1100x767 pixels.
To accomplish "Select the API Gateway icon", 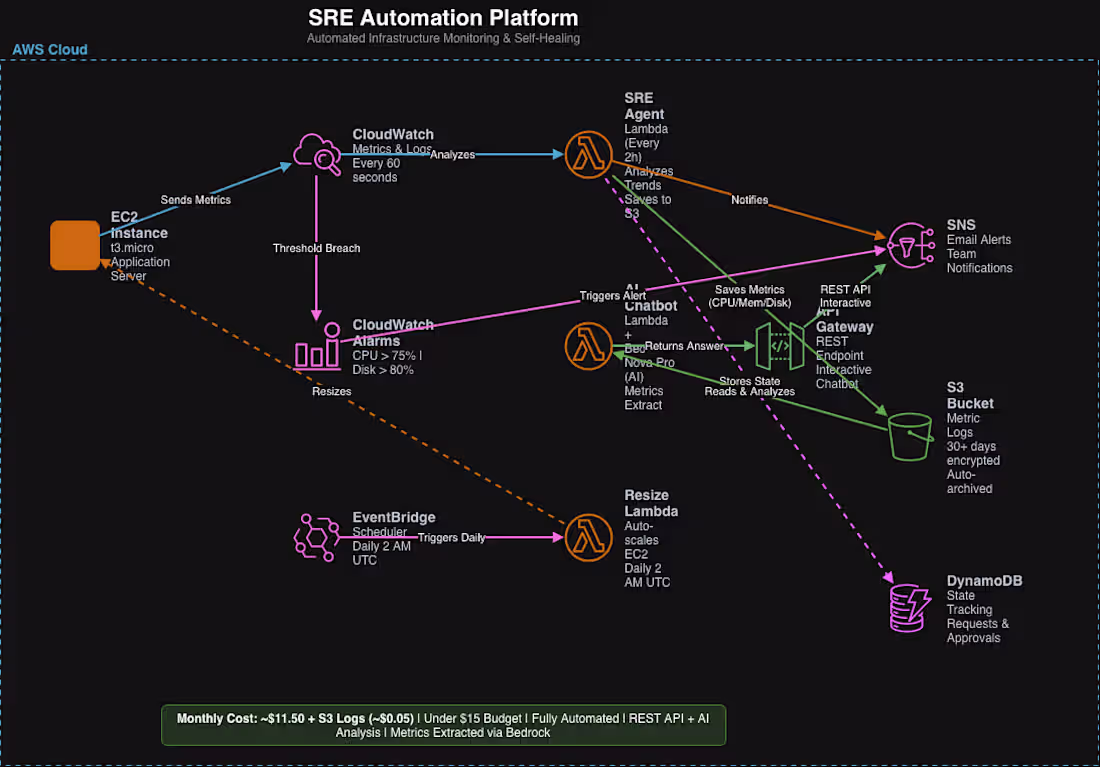I will point(779,346).
